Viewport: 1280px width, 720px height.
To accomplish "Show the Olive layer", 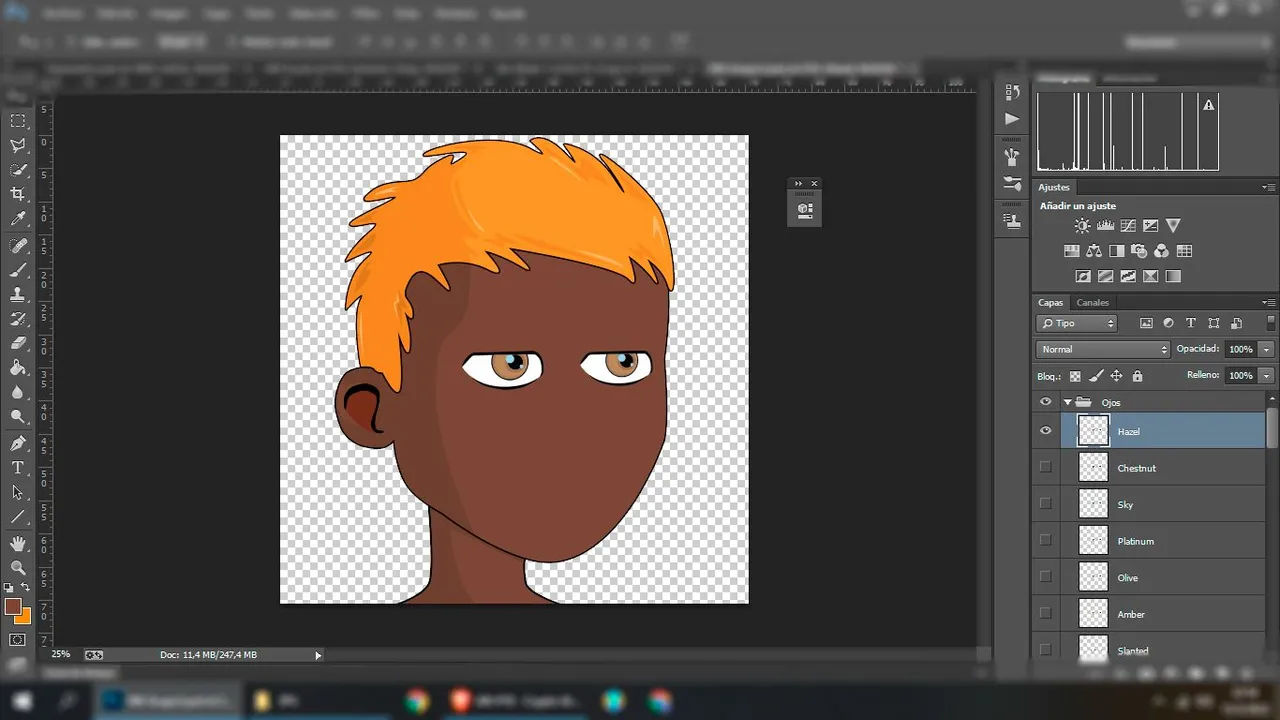I will [x=1046, y=577].
